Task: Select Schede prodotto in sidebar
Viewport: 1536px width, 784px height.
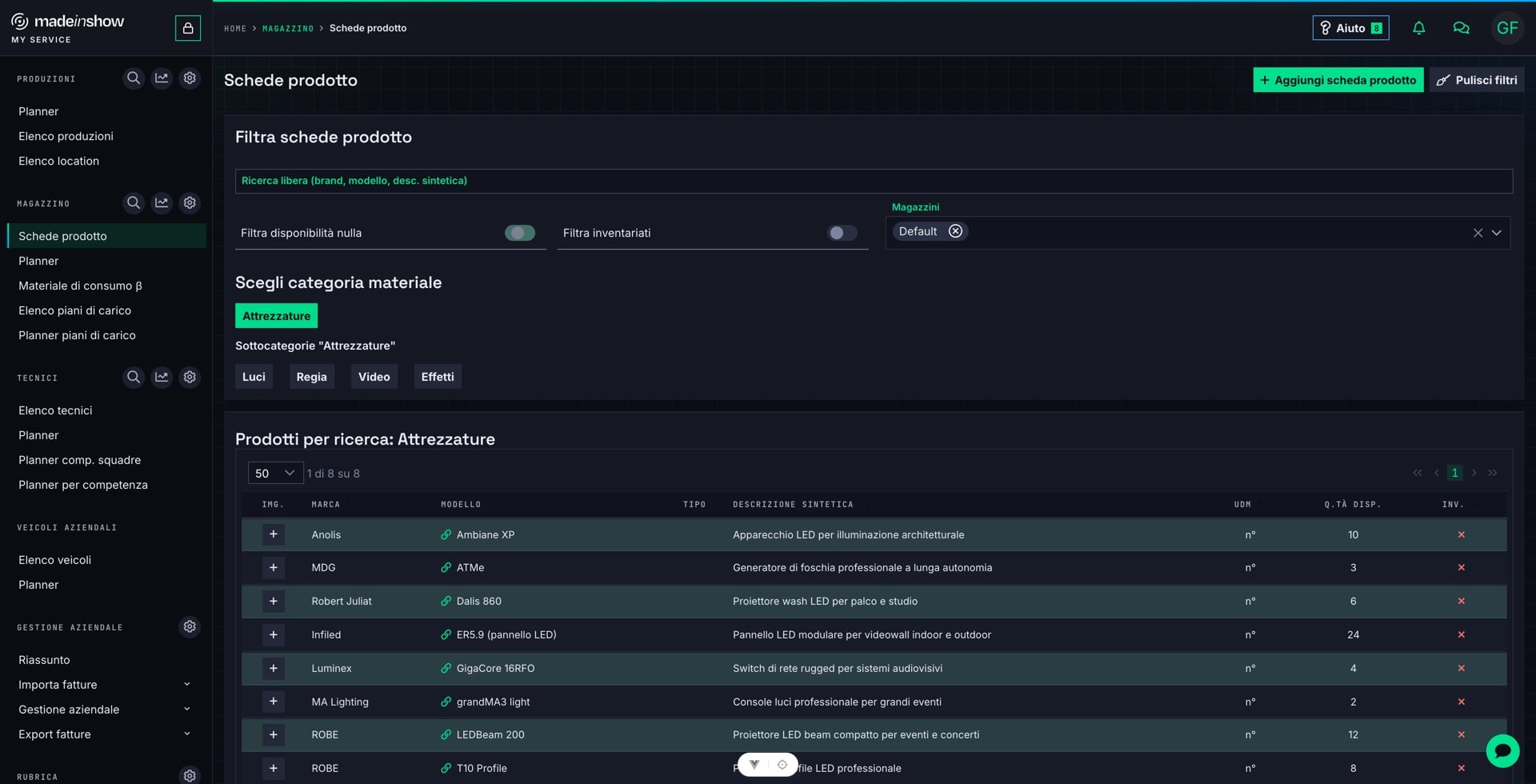Action: (x=106, y=236)
